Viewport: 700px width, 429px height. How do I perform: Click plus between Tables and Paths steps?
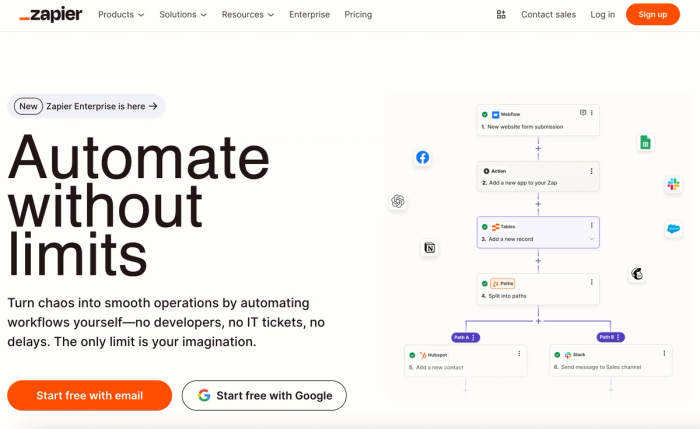coord(538,261)
